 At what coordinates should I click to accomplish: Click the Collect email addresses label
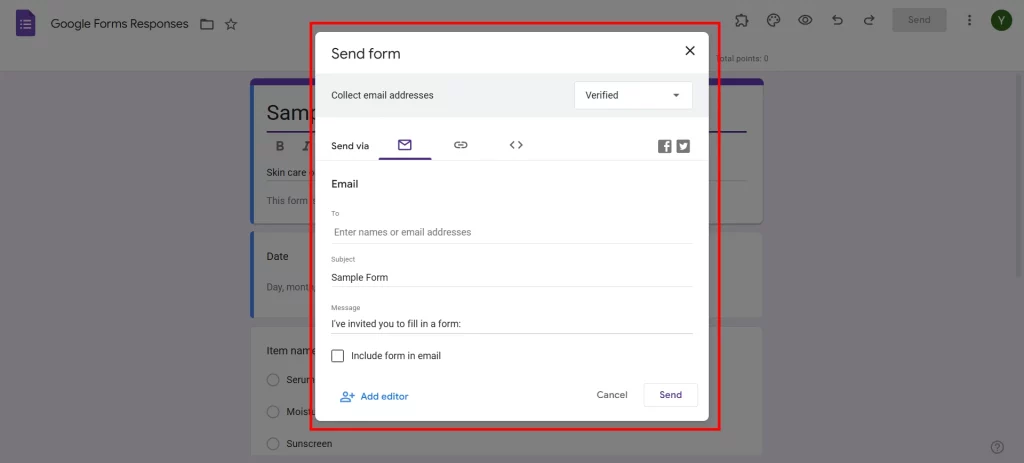[x=382, y=95]
